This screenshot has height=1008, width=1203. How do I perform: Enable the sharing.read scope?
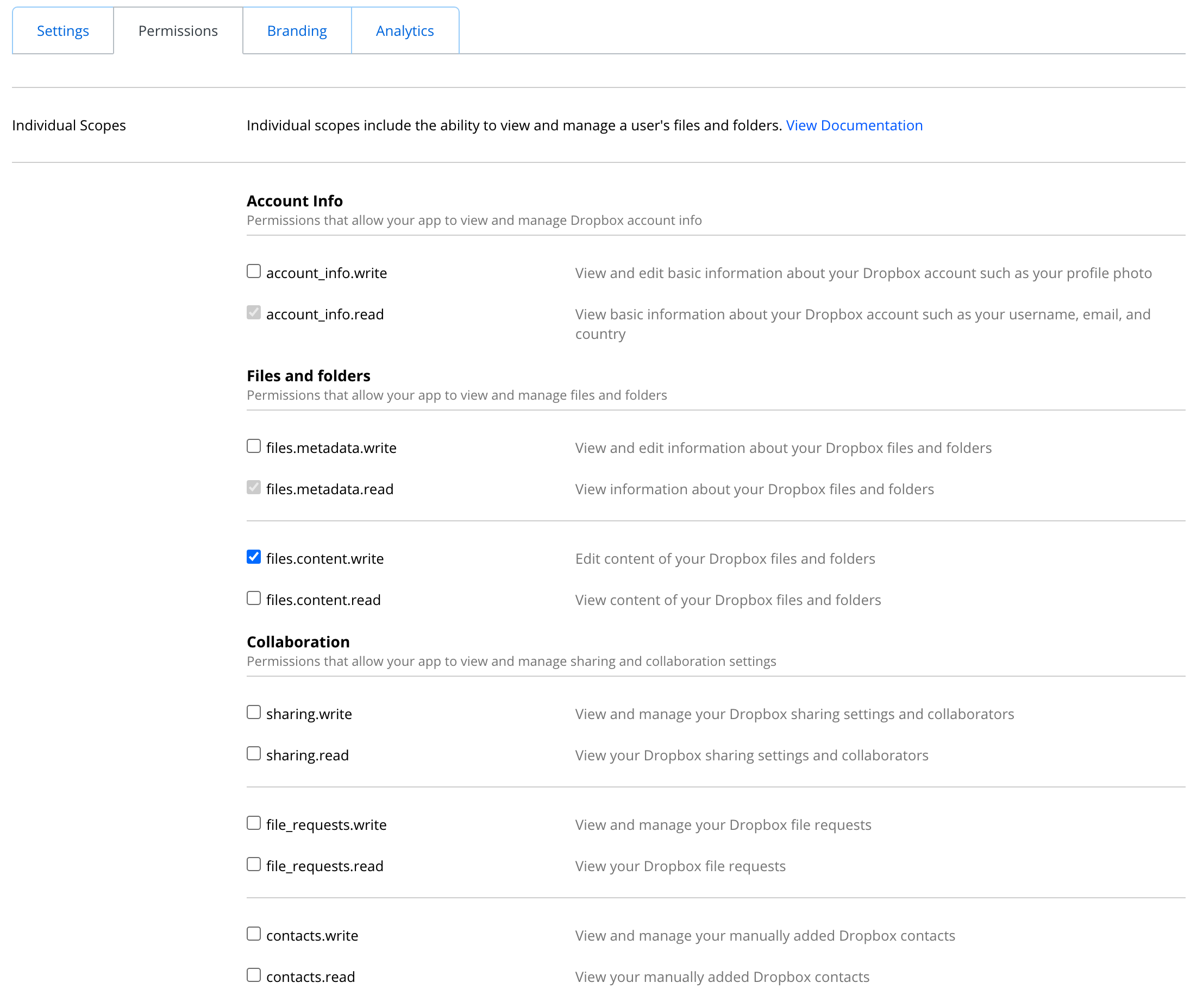(x=254, y=753)
